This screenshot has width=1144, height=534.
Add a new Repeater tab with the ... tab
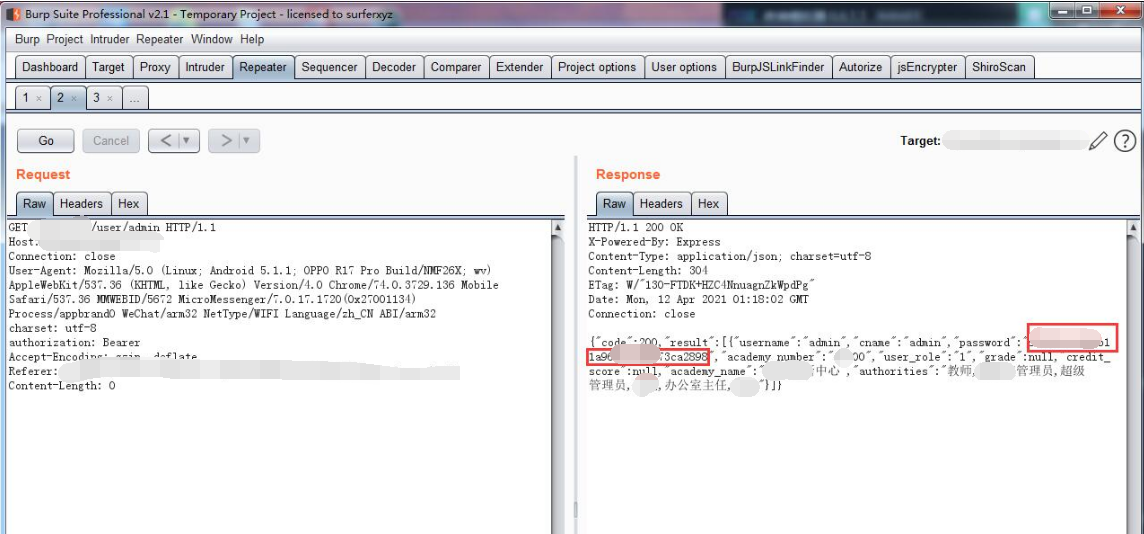134,98
